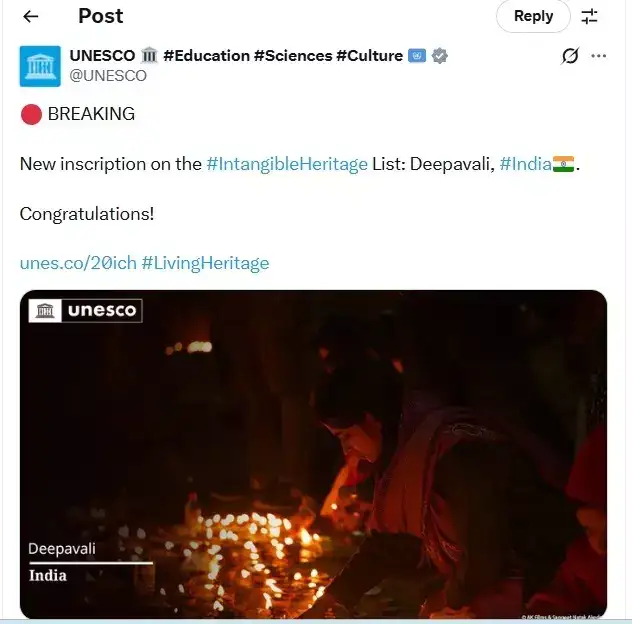632x624 pixels.
Task: Click the UN affiliation badge beside name
Action: click(x=417, y=56)
